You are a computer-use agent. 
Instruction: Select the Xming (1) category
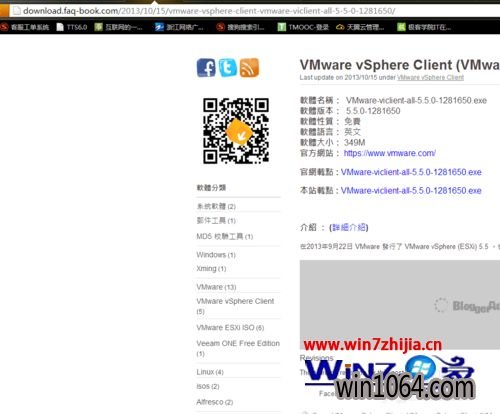pyautogui.click(x=211, y=269)
